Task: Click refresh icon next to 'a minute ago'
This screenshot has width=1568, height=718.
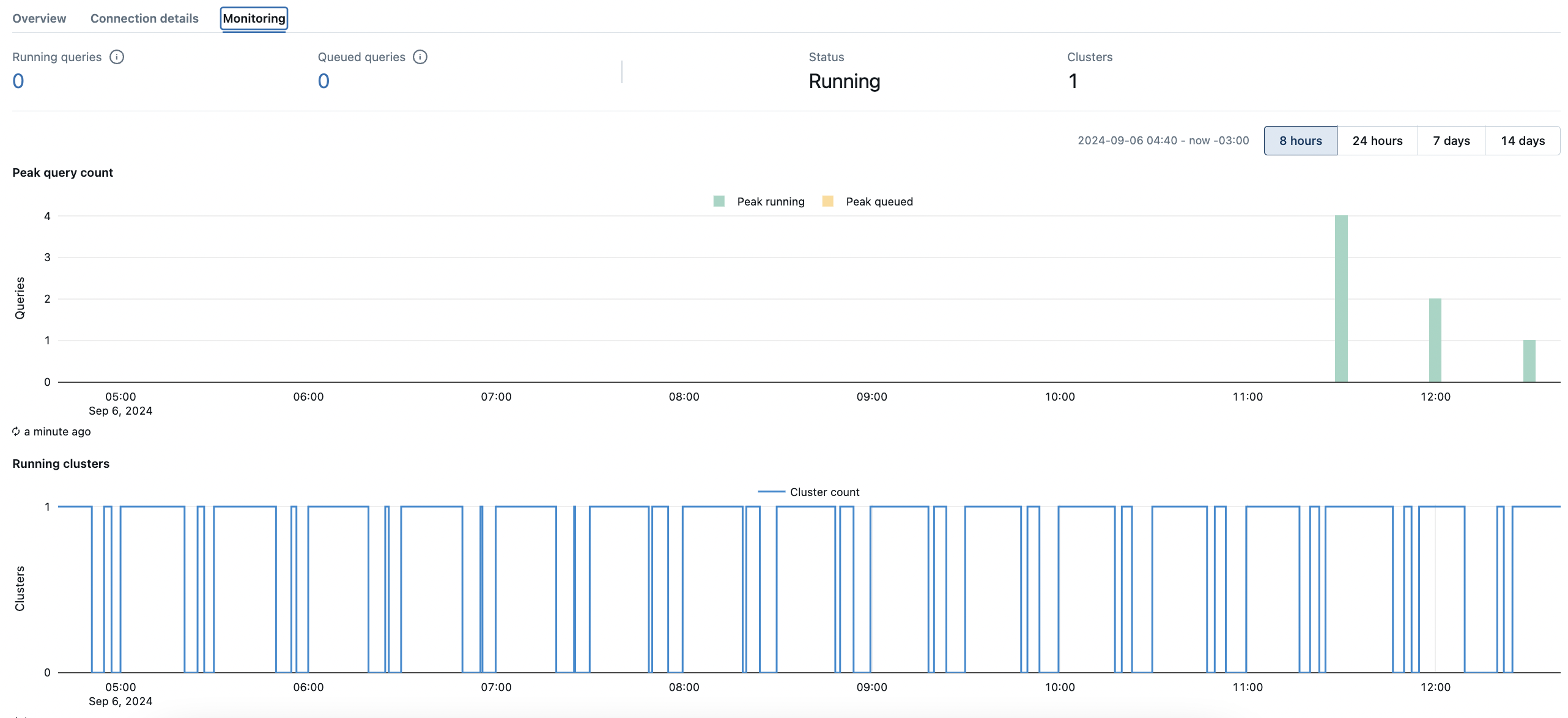Action: (x=16, y=431)
